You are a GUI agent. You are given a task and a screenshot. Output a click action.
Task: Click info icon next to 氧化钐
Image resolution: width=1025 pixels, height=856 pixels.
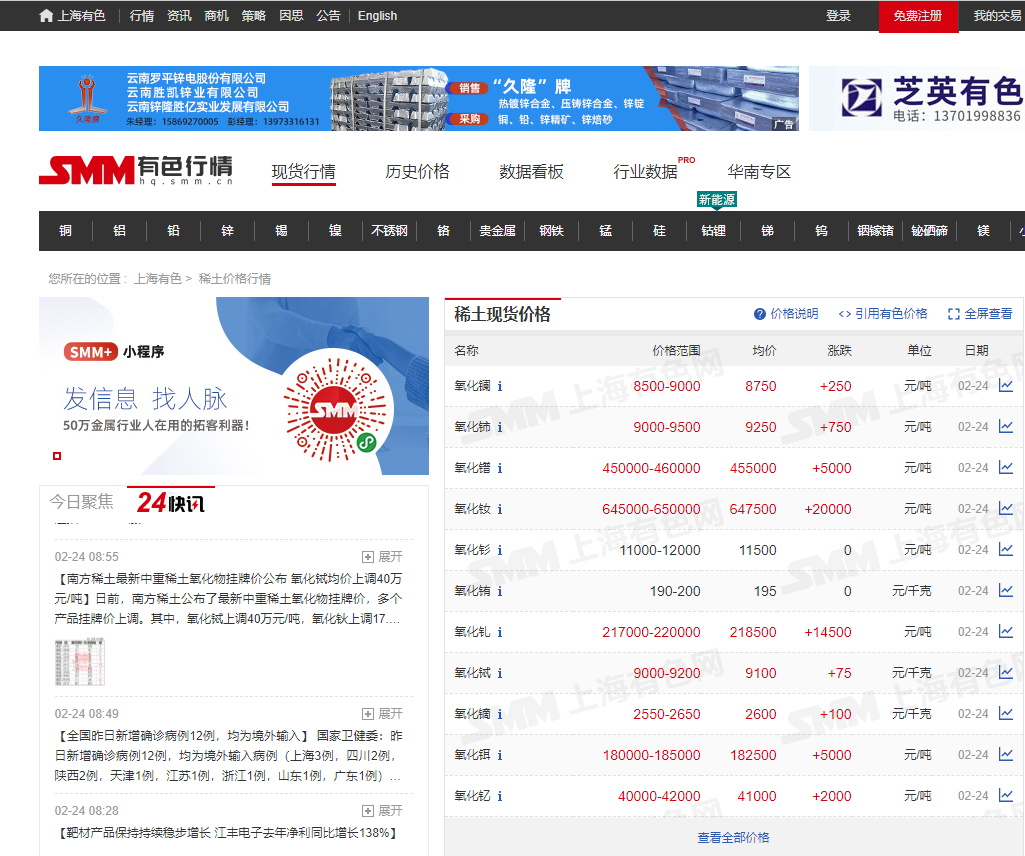[500, 551]
